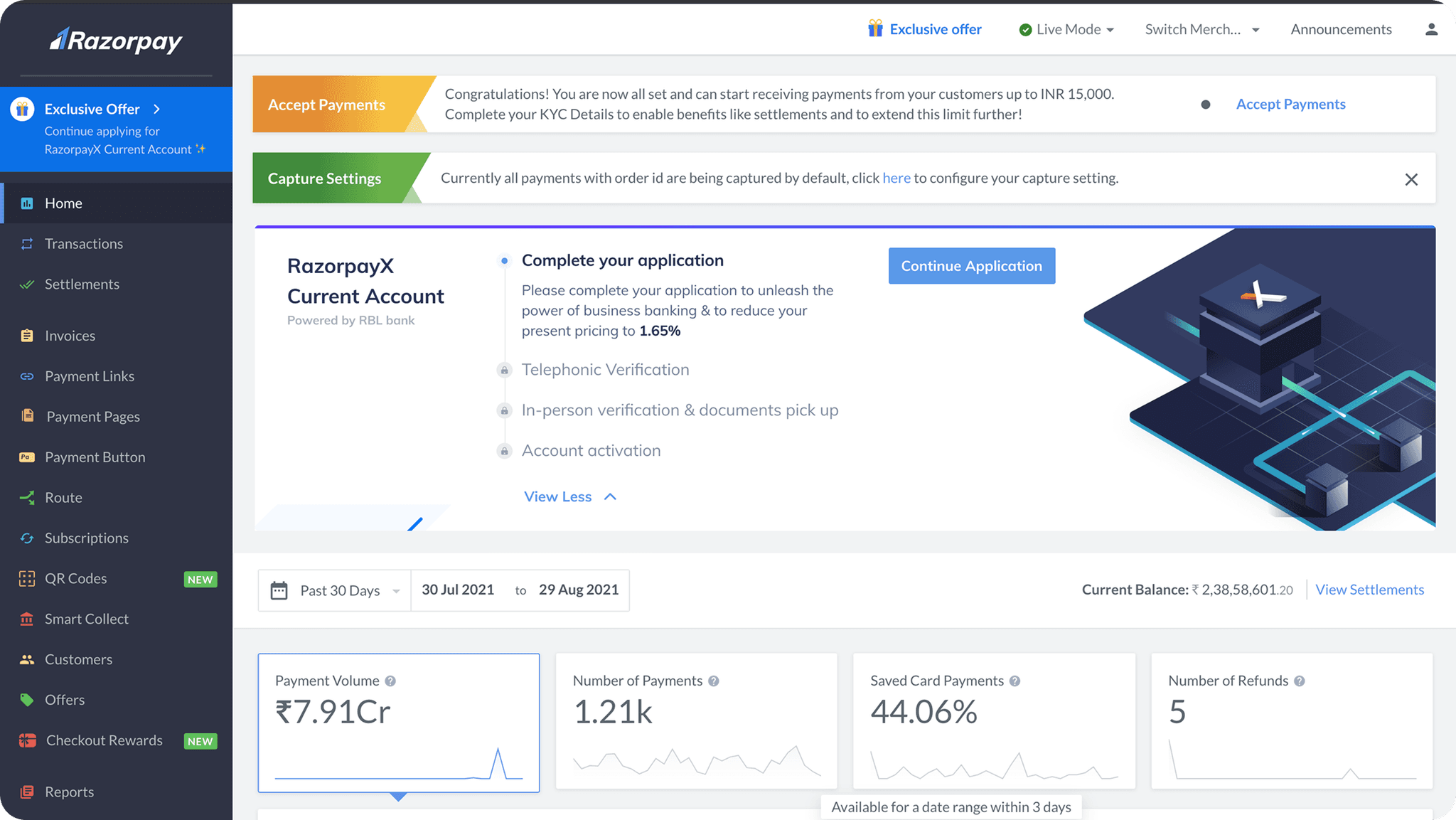Dismiss the Capture Settings banner
Screen dimensions: 1456x820
coord(1411,179)
